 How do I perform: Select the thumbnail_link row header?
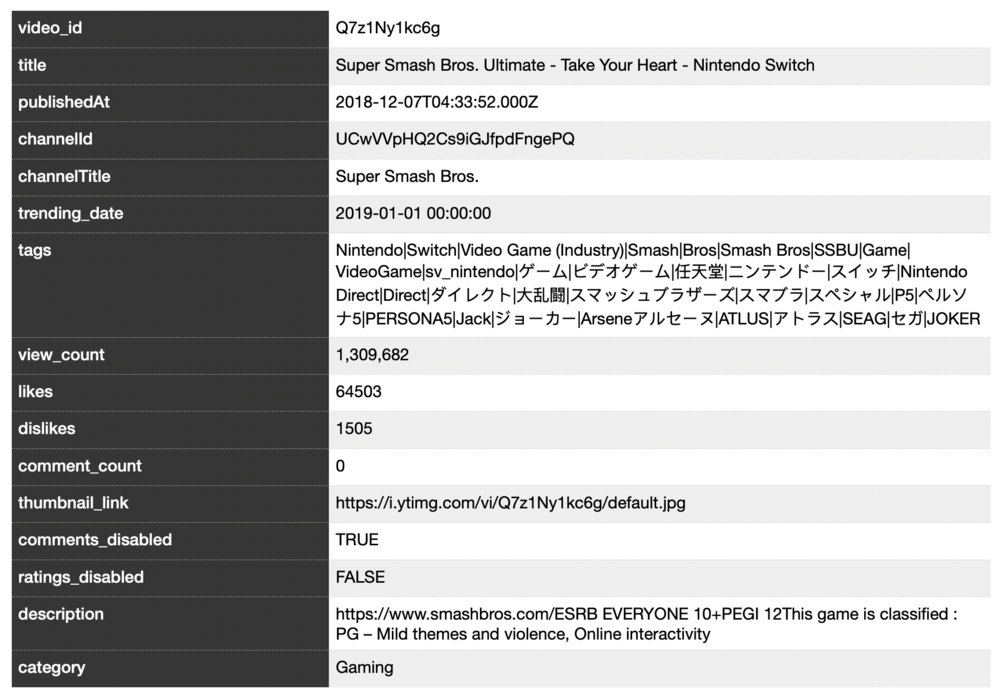(73, 503)
